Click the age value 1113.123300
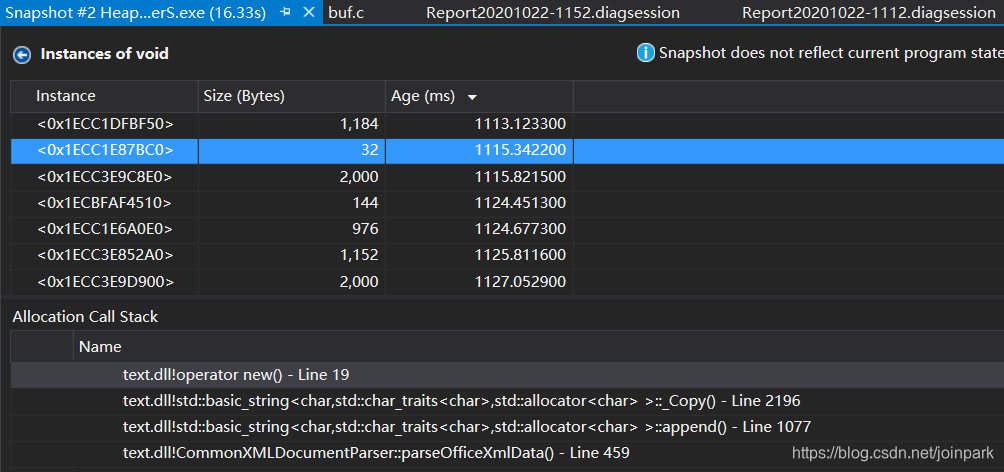The height and width of the screenshot is (472, 1004). (x=520, y=124)
